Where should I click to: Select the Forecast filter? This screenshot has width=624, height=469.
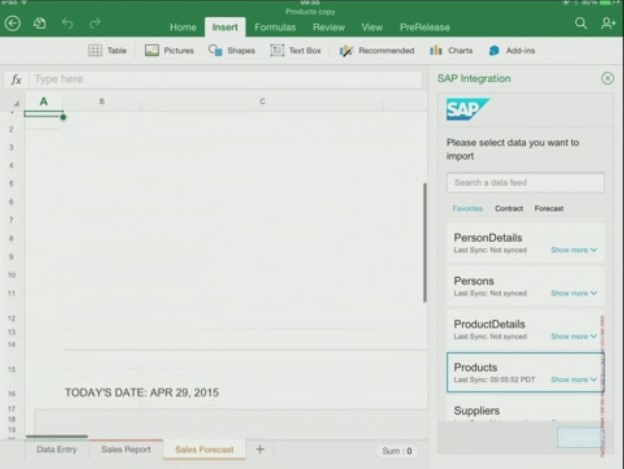coord(549,208)
